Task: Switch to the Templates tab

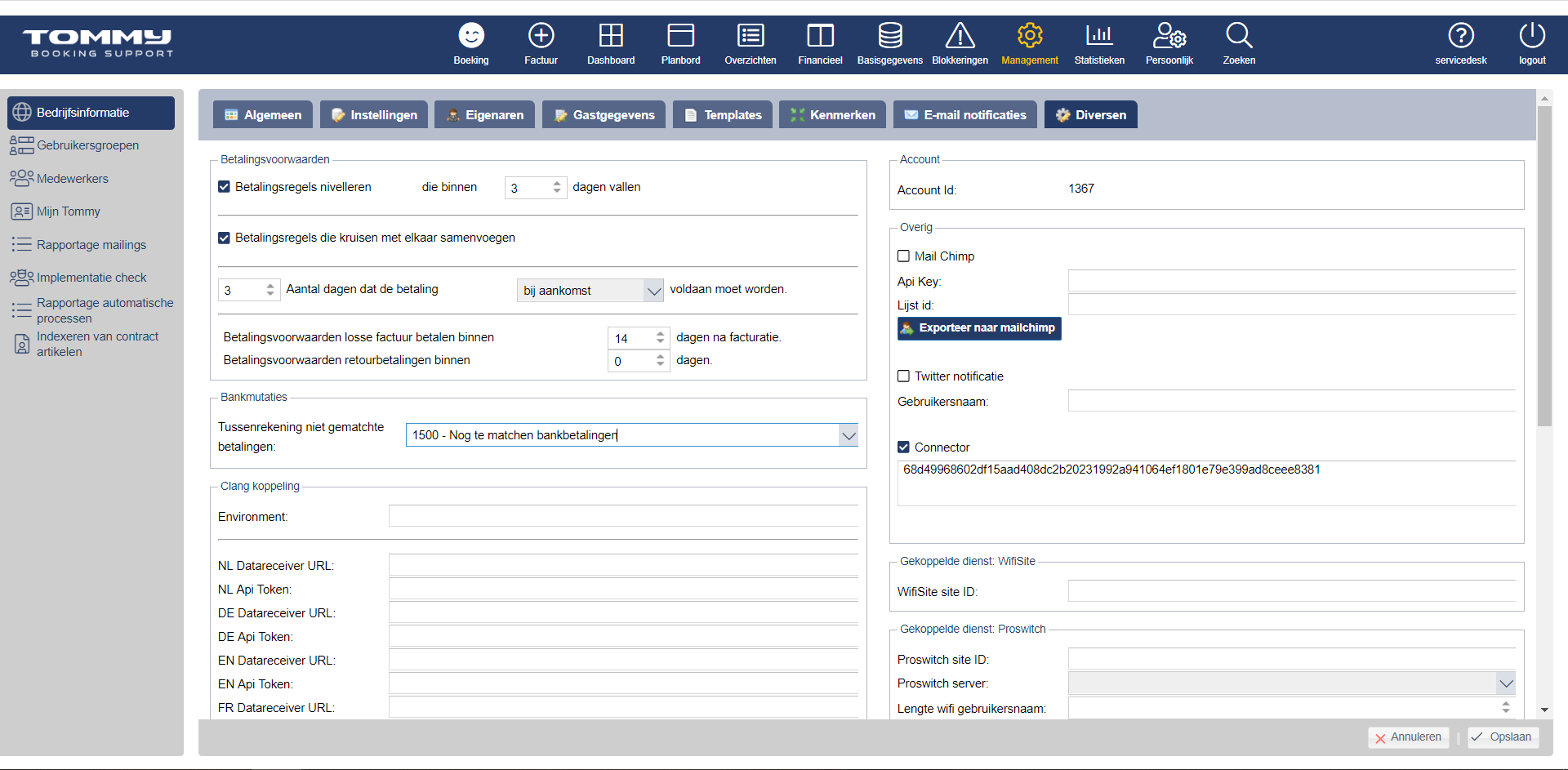Action: point(723,115)
